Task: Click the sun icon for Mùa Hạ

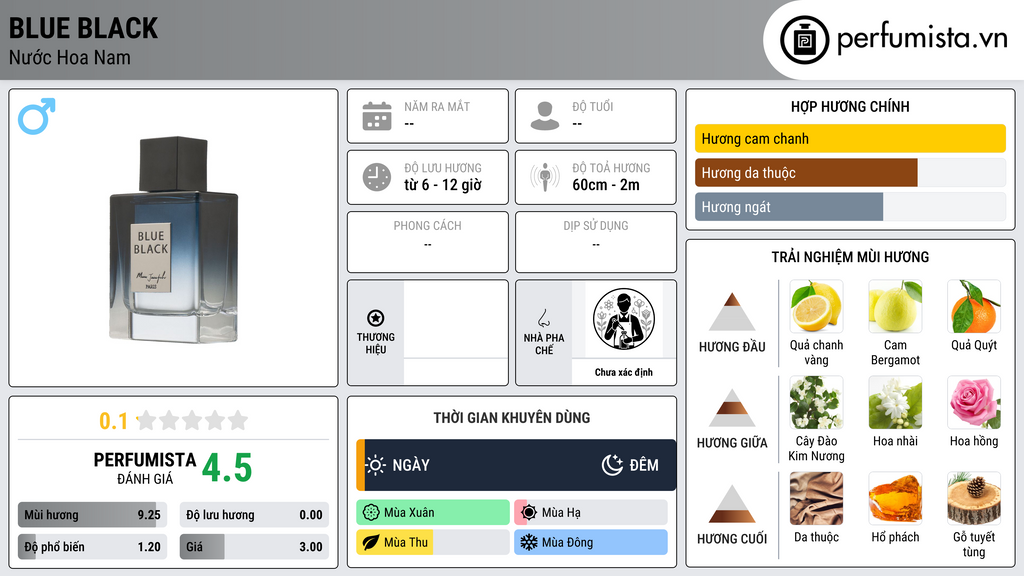Action: point(529,513)
